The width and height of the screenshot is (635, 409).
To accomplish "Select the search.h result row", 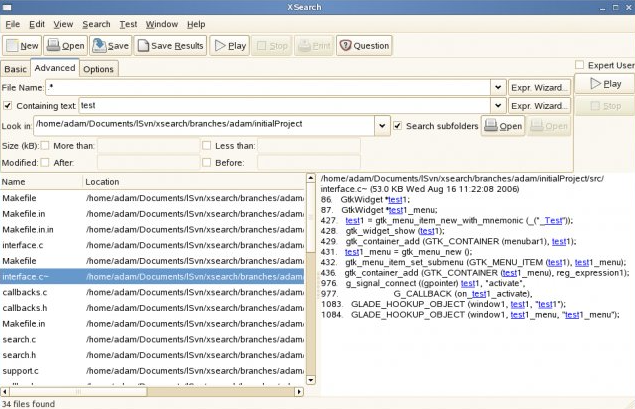I will [152, 355].
